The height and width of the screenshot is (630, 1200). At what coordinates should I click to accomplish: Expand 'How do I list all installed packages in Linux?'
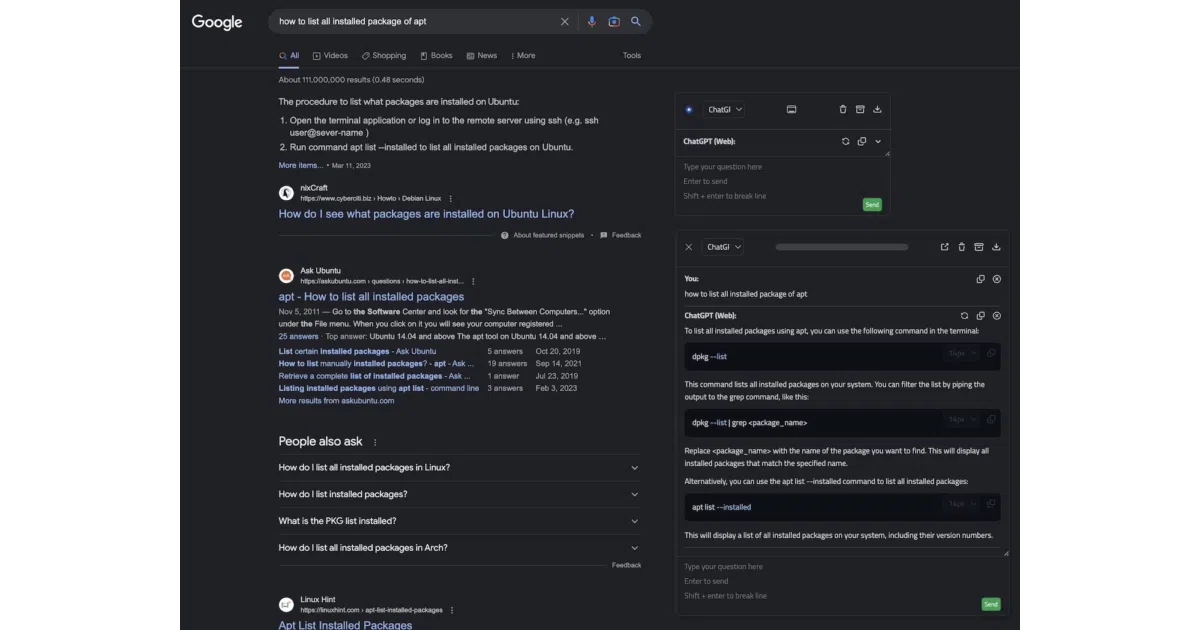click(x=459, y=467)
